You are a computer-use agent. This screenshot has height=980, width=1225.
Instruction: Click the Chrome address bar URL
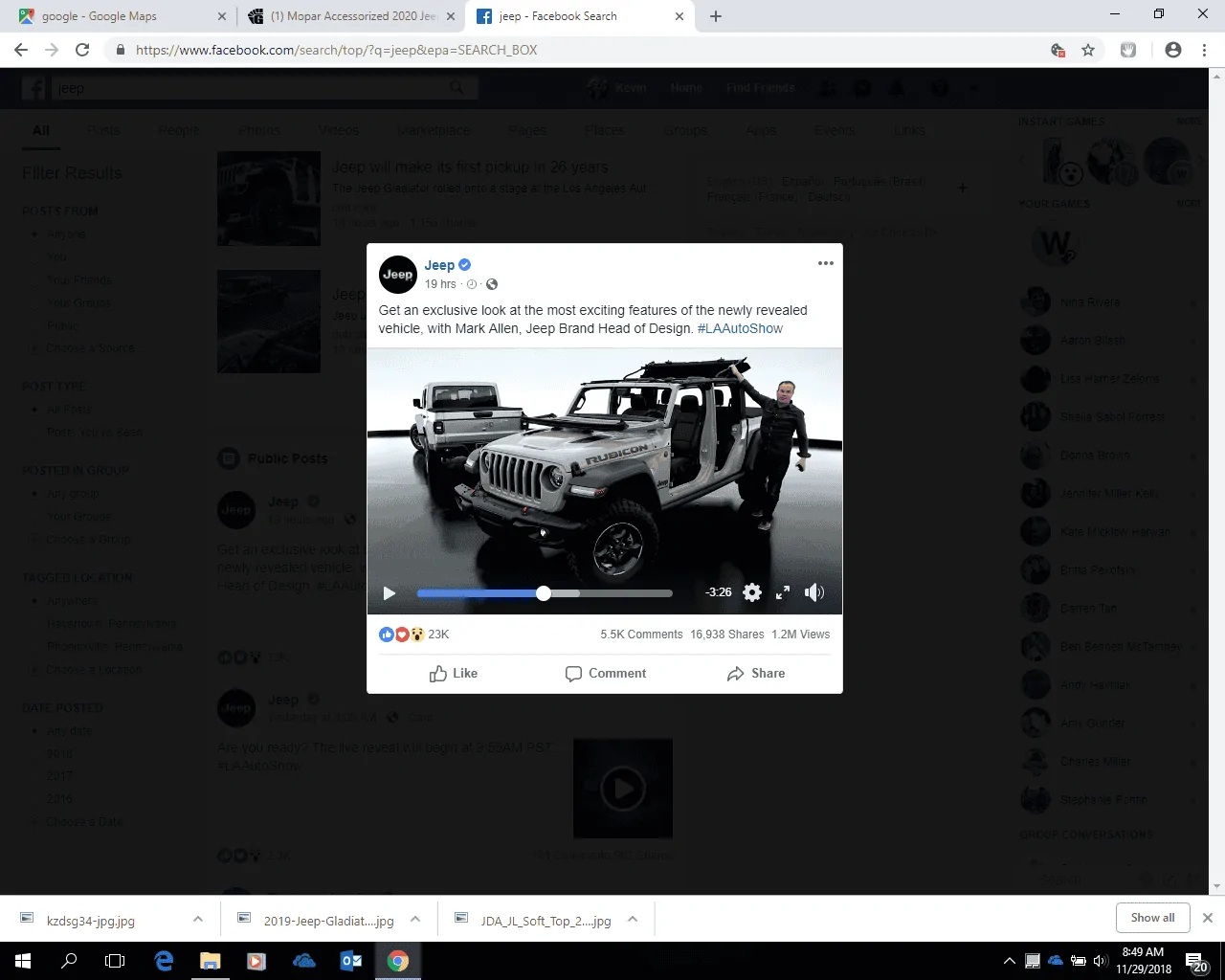click(x=337, y=50)
